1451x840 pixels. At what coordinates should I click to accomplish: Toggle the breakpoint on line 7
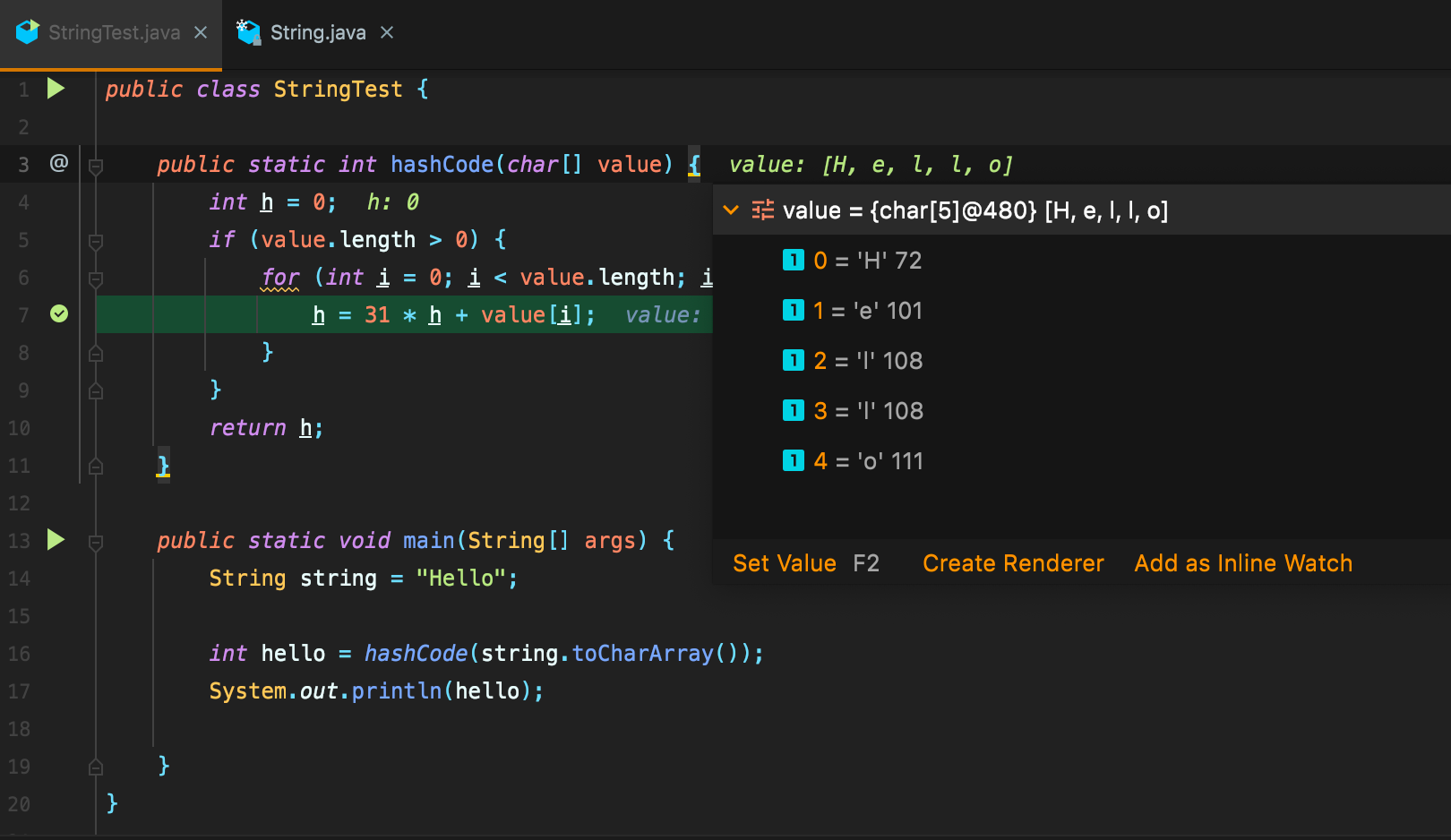(59, 313)
